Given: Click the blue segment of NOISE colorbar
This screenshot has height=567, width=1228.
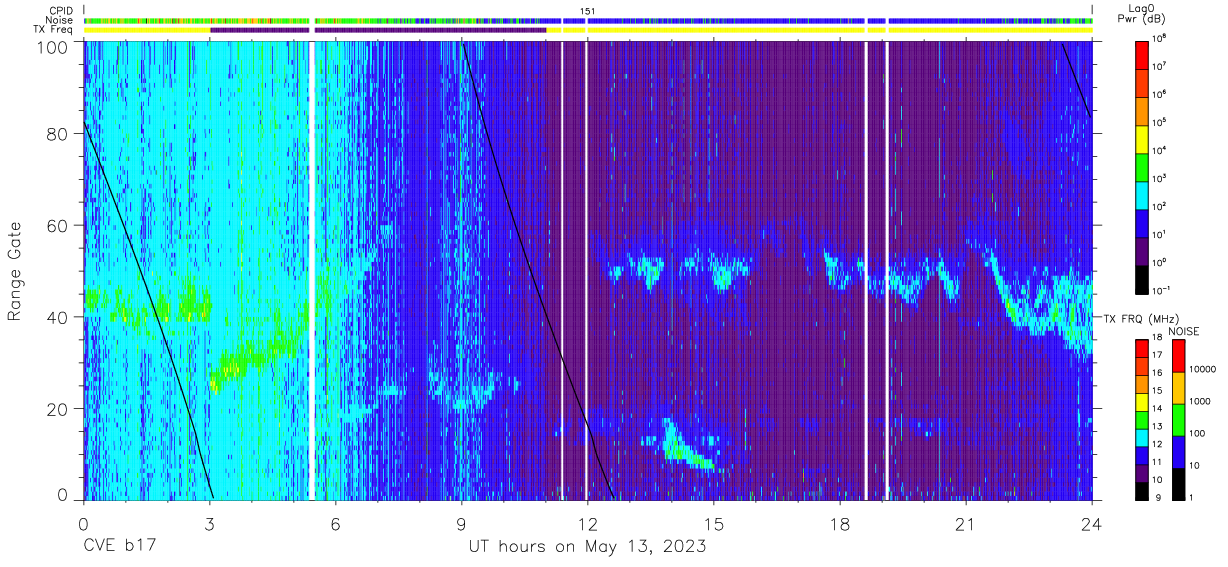Looking at the screenshot, I should 1179,451.
